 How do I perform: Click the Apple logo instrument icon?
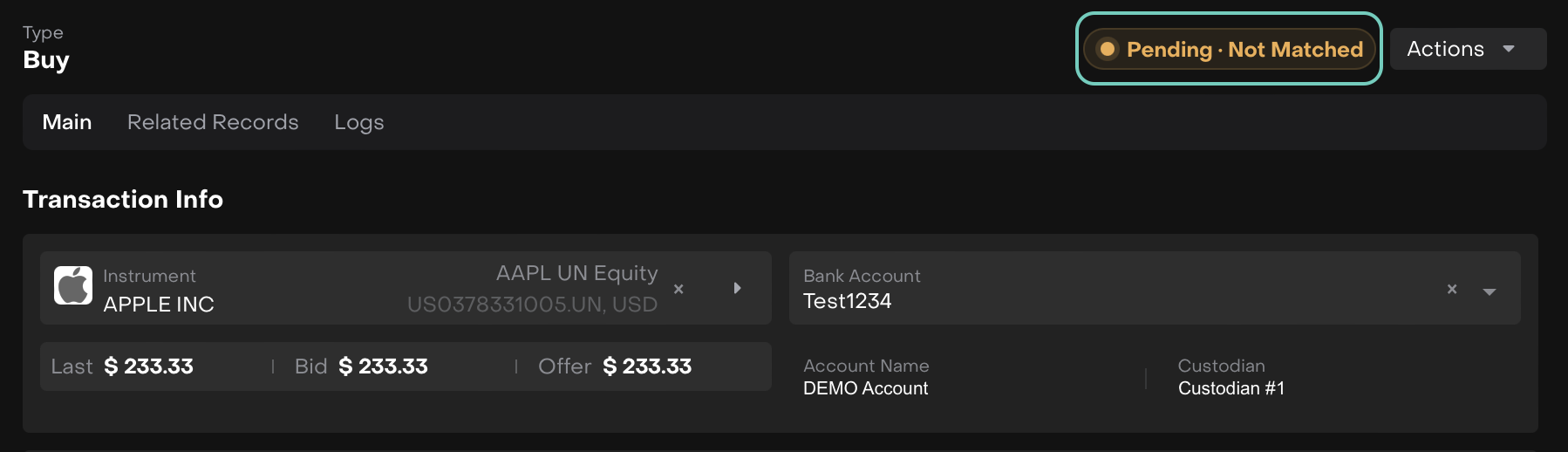click(73, 286)
